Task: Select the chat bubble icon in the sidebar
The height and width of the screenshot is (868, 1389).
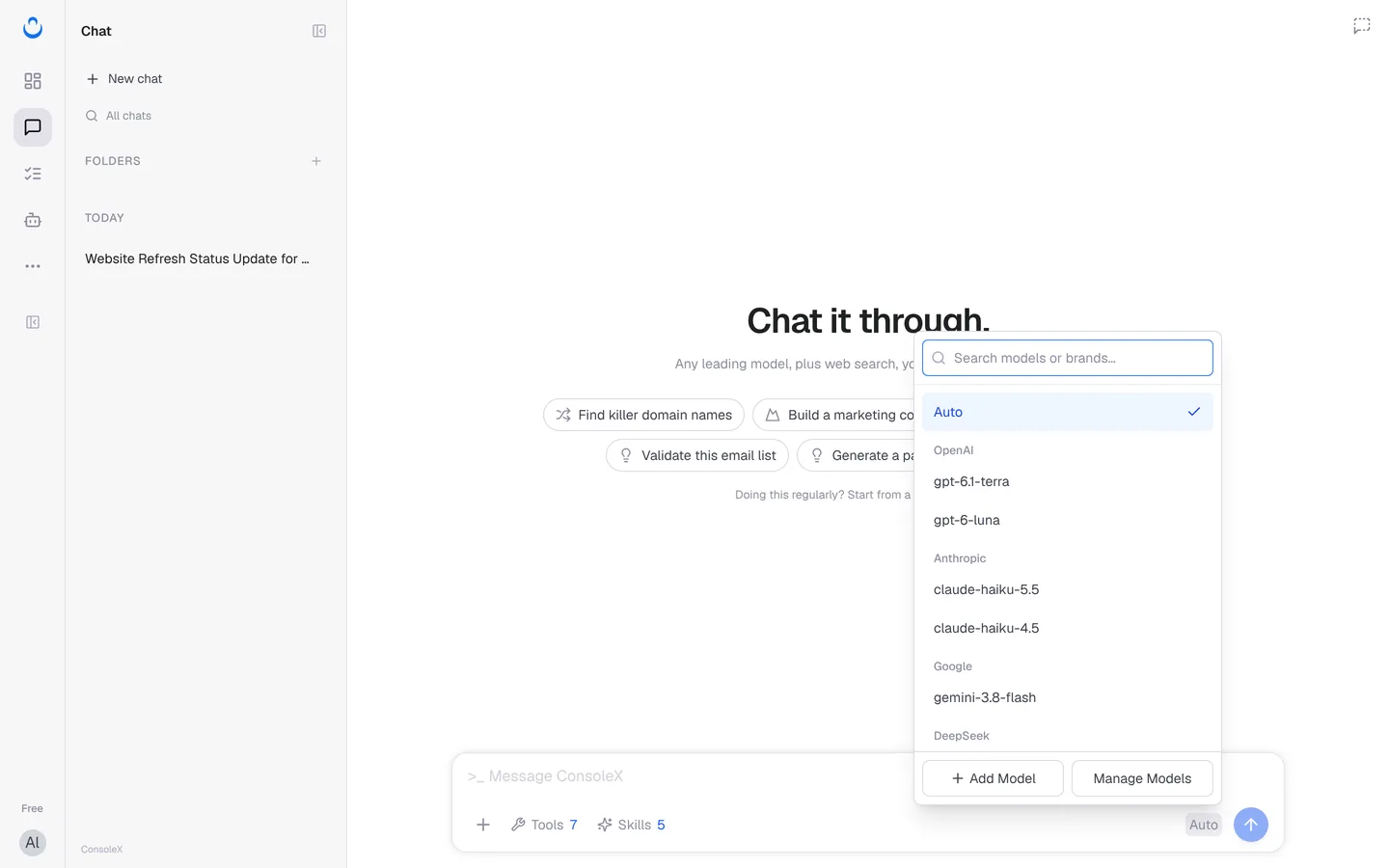Action: coord(33,127)
